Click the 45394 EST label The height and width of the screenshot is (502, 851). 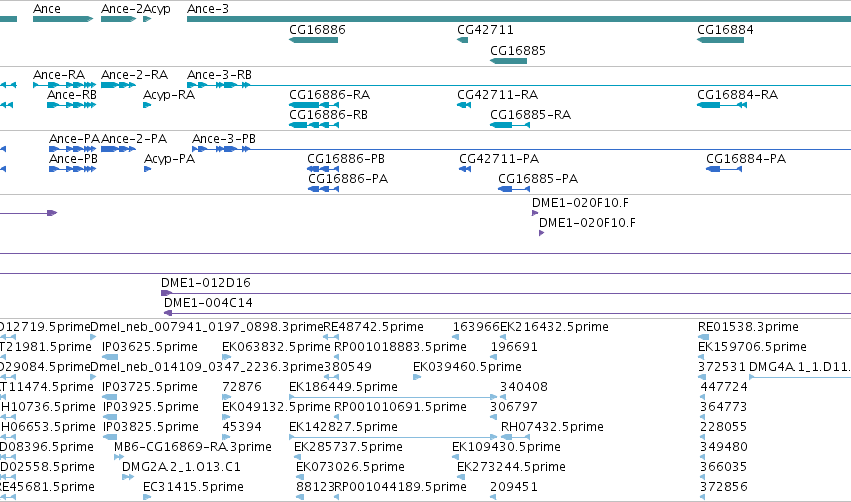coord(242,427)
